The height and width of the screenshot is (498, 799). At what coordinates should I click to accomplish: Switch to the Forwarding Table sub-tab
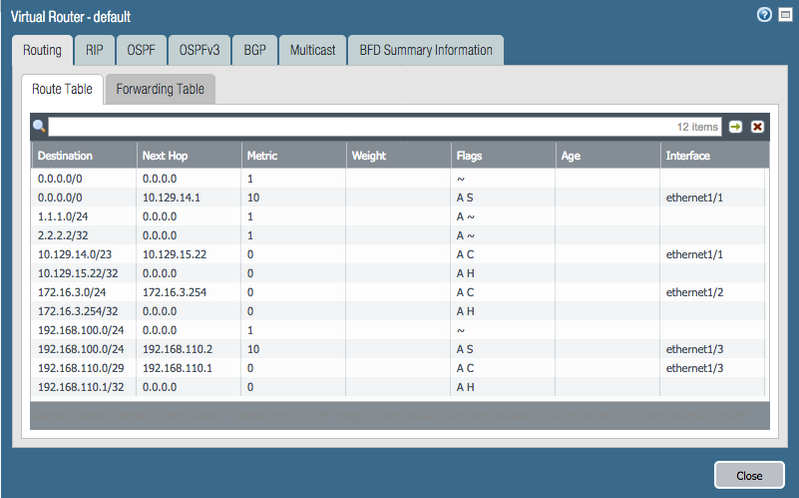coord(160,89)
